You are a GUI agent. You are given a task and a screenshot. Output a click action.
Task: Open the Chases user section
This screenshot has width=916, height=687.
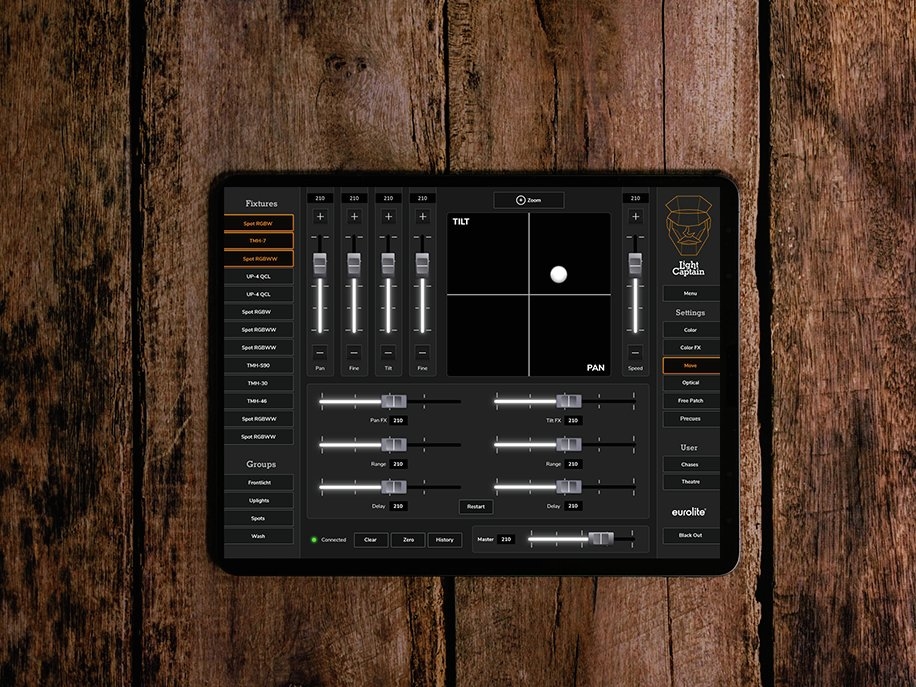pos(690,464)
